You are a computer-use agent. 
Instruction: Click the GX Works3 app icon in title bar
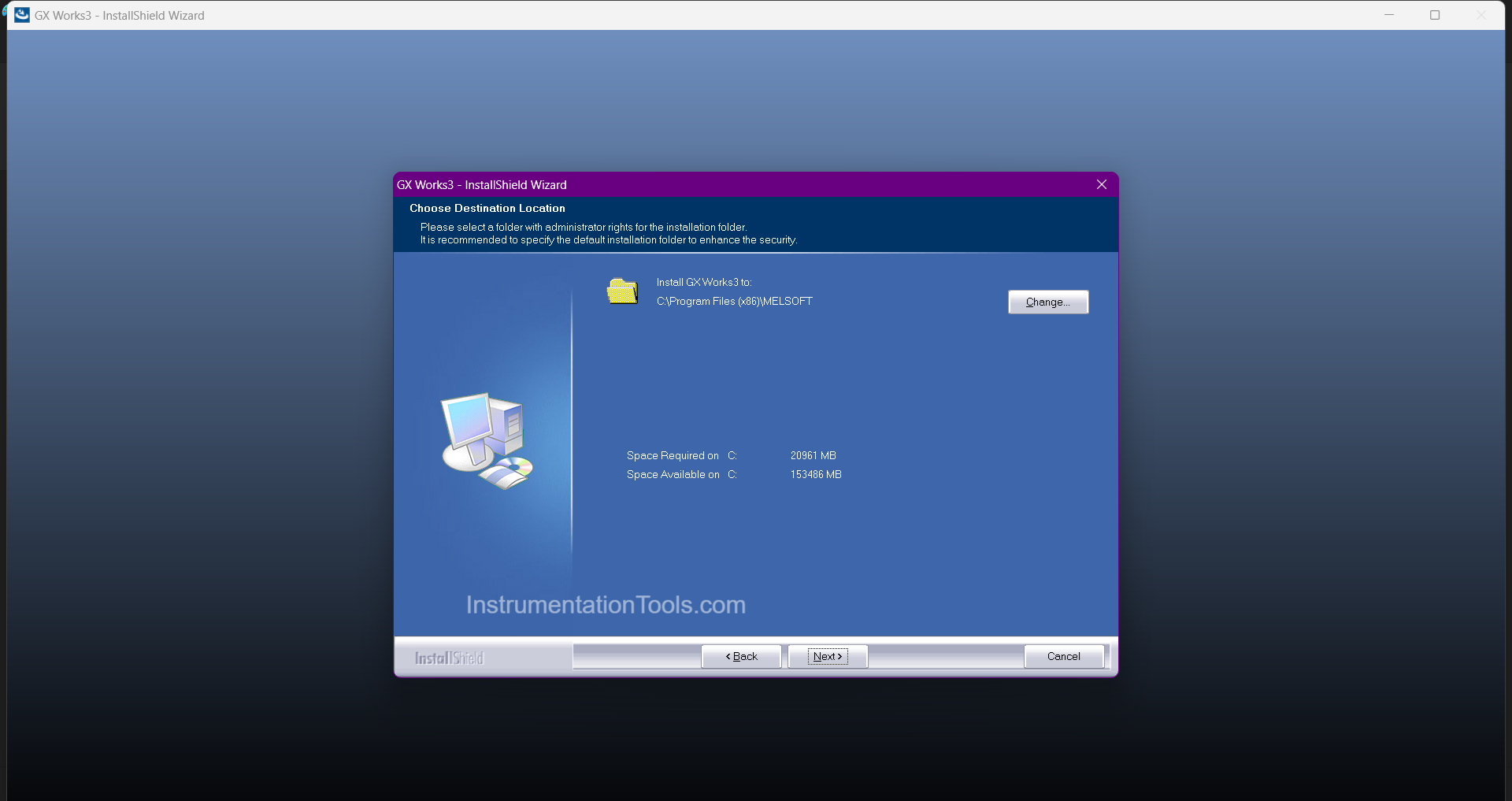[x=22, y=15]
